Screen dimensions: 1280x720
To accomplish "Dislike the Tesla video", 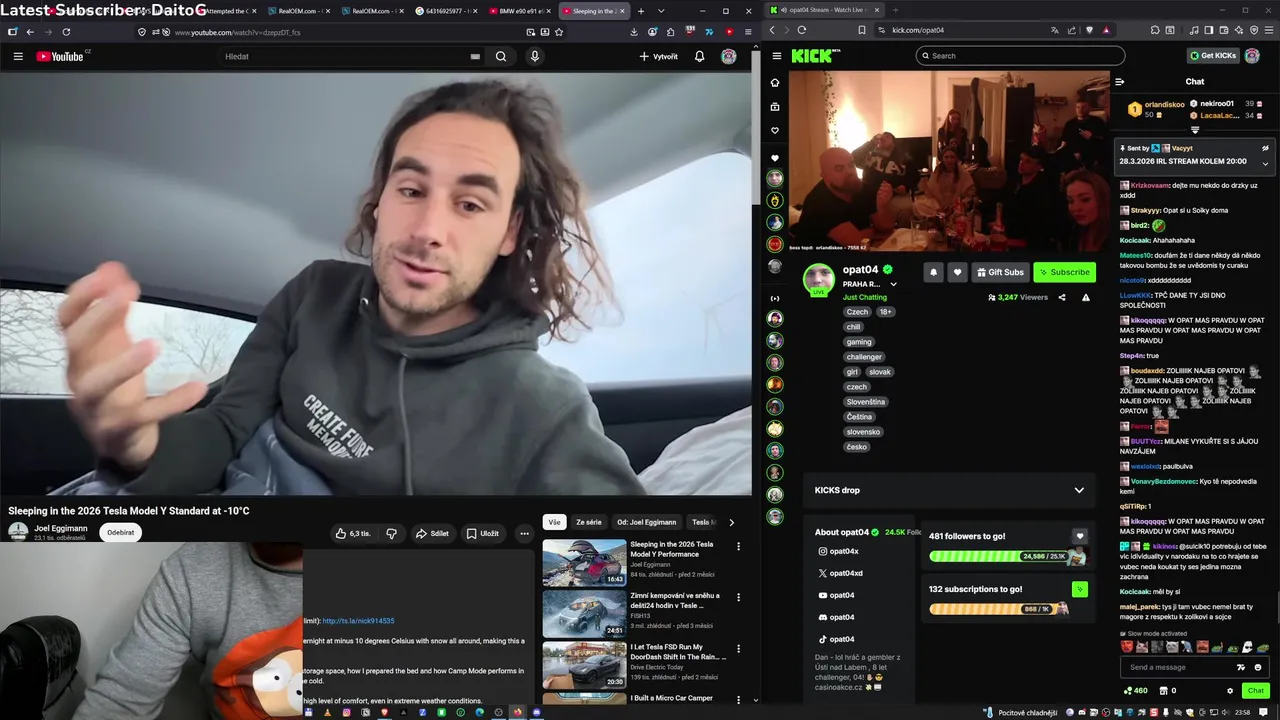I will tap(392, 533).
